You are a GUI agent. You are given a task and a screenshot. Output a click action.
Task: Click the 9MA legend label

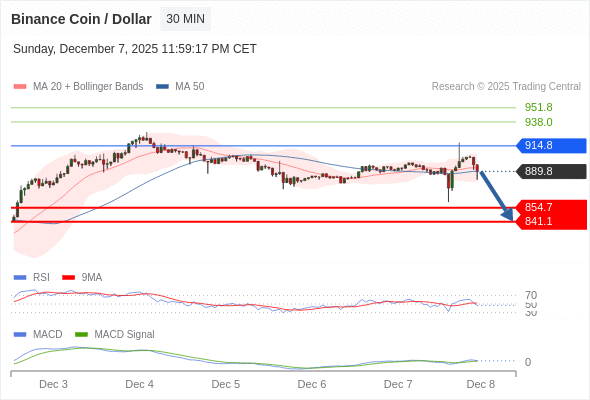point(92,278)
